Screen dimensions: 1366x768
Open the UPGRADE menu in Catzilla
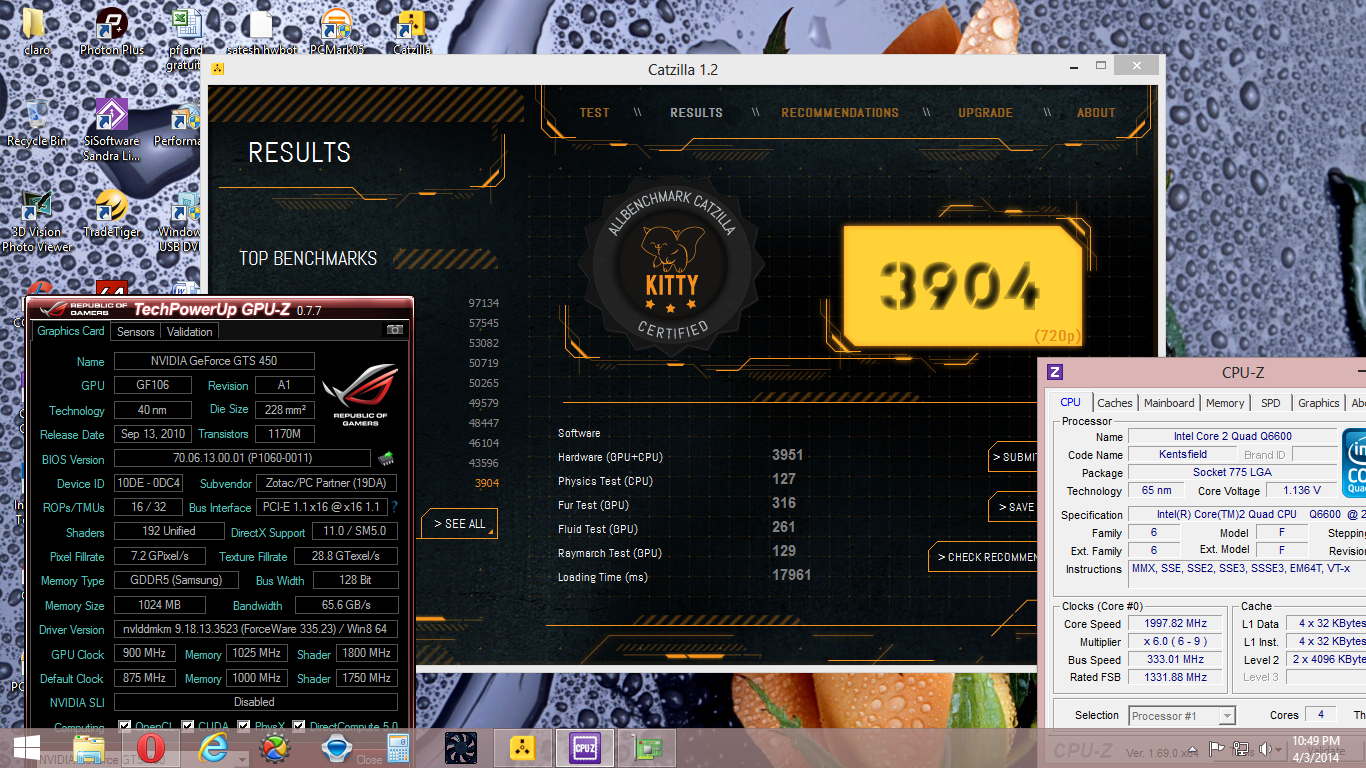click(x=985, y=113)
